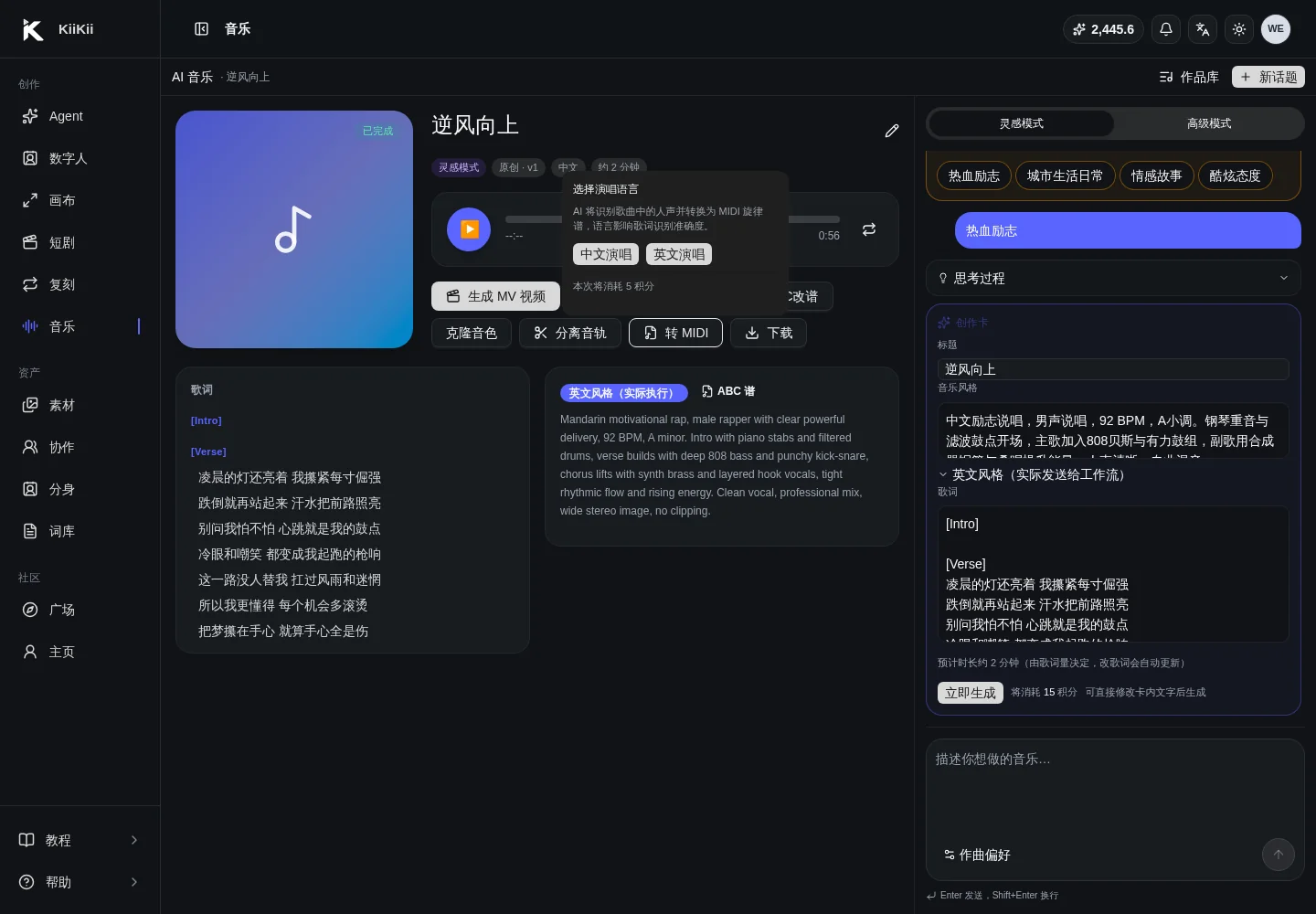1316x914 pixels.
Task: Toggle light/dark theme sun icon
Action: [x=1239, y=29]
